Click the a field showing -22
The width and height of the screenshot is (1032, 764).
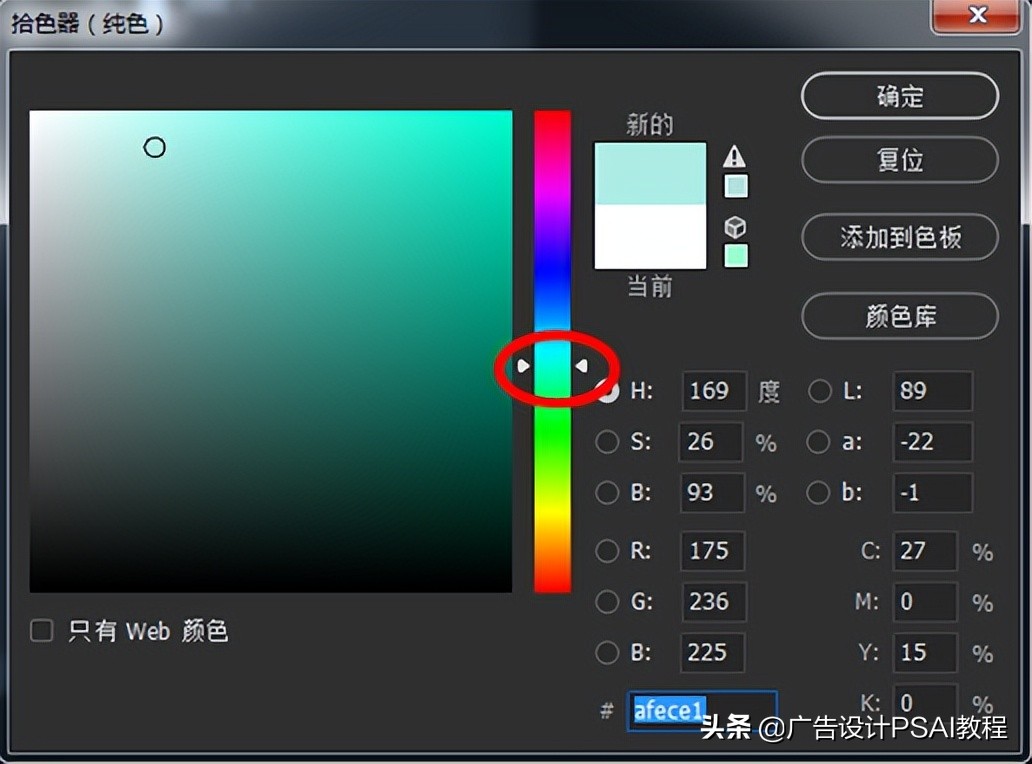click(932, 442)
